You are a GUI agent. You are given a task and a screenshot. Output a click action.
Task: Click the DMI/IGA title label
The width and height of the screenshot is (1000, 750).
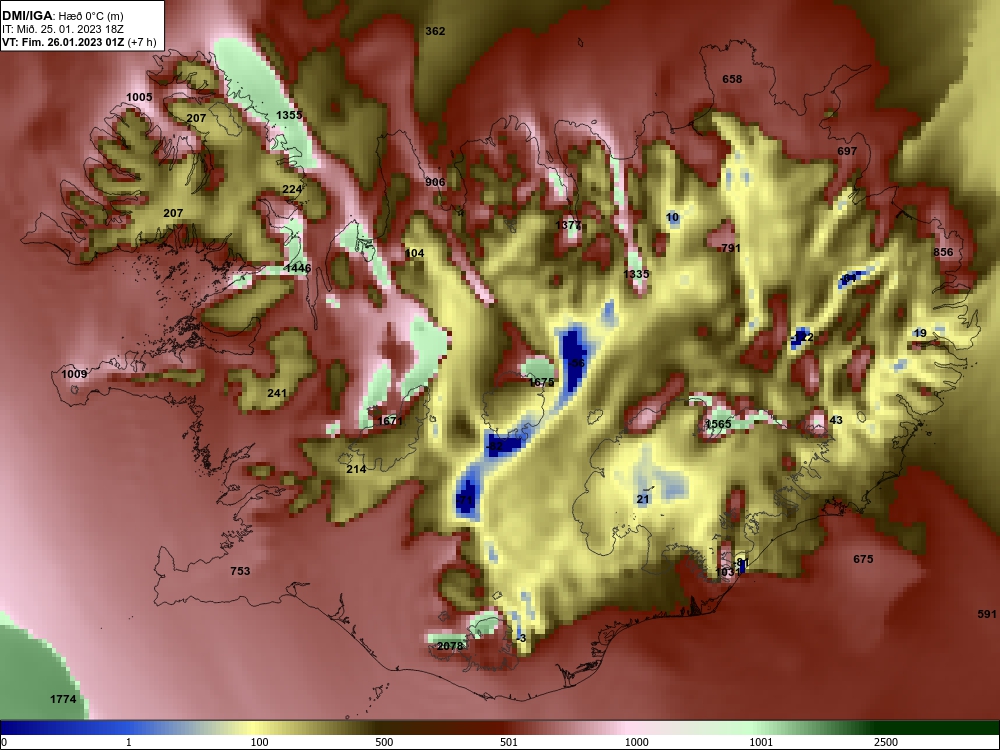pos(26,15)
